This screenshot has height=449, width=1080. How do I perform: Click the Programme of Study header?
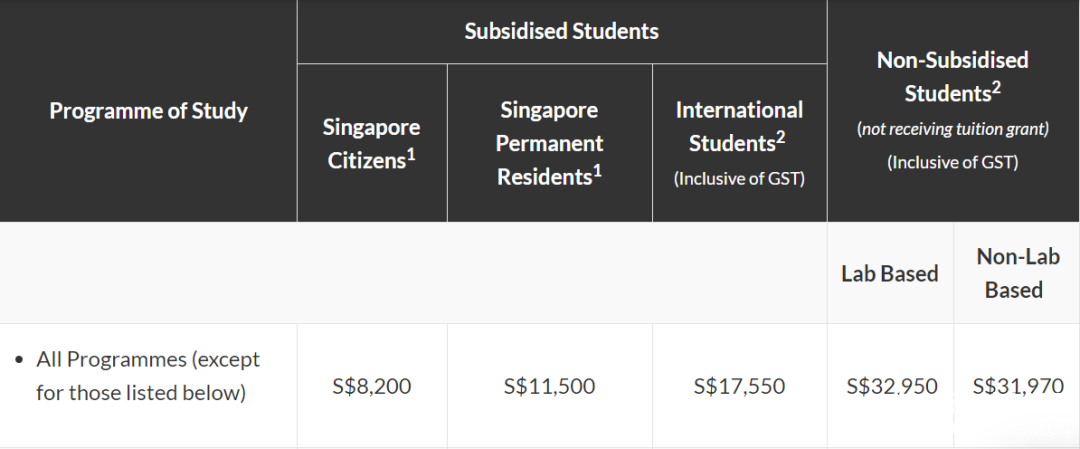point(148,111)
